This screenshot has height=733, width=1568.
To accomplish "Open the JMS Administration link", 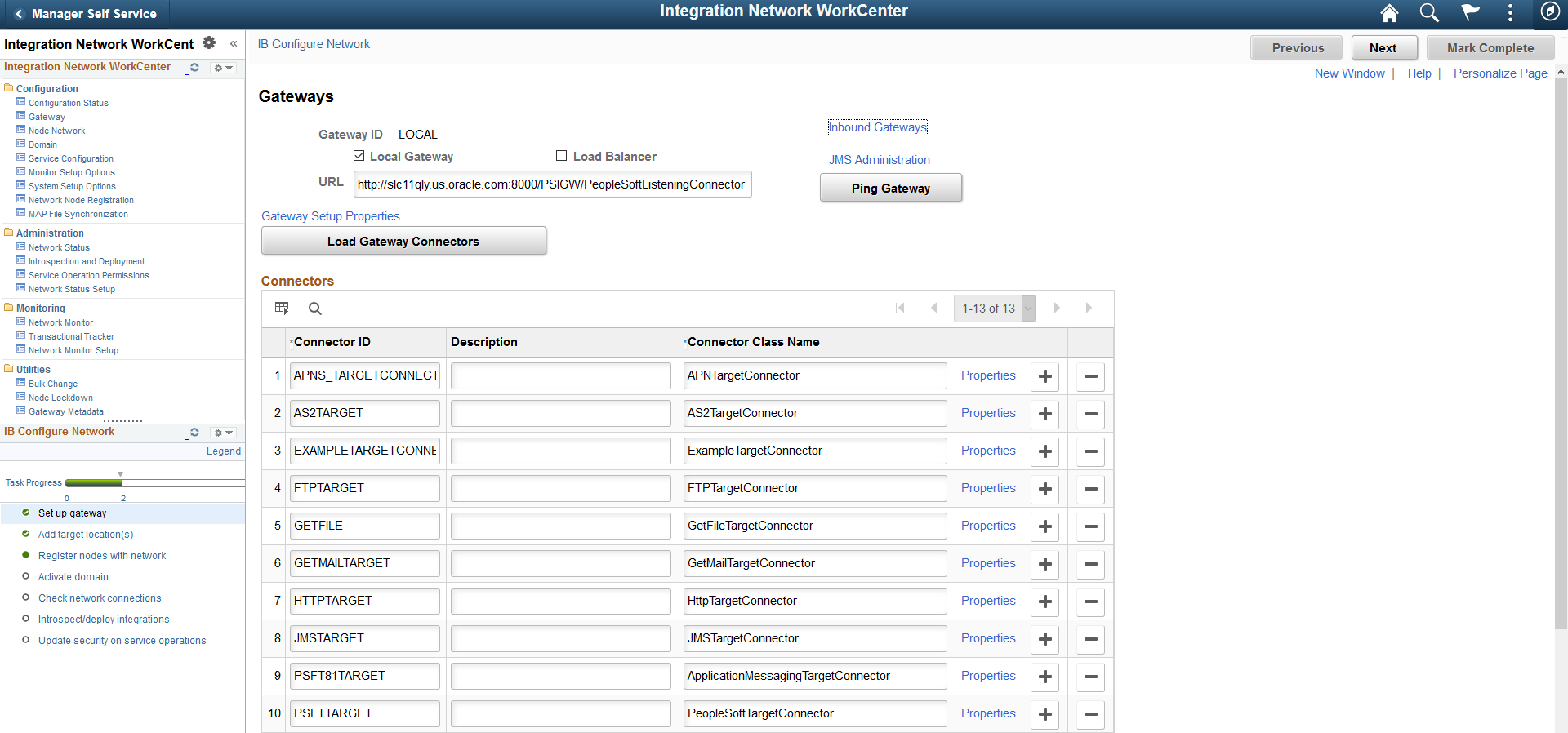I will click(x=879, y=160).
